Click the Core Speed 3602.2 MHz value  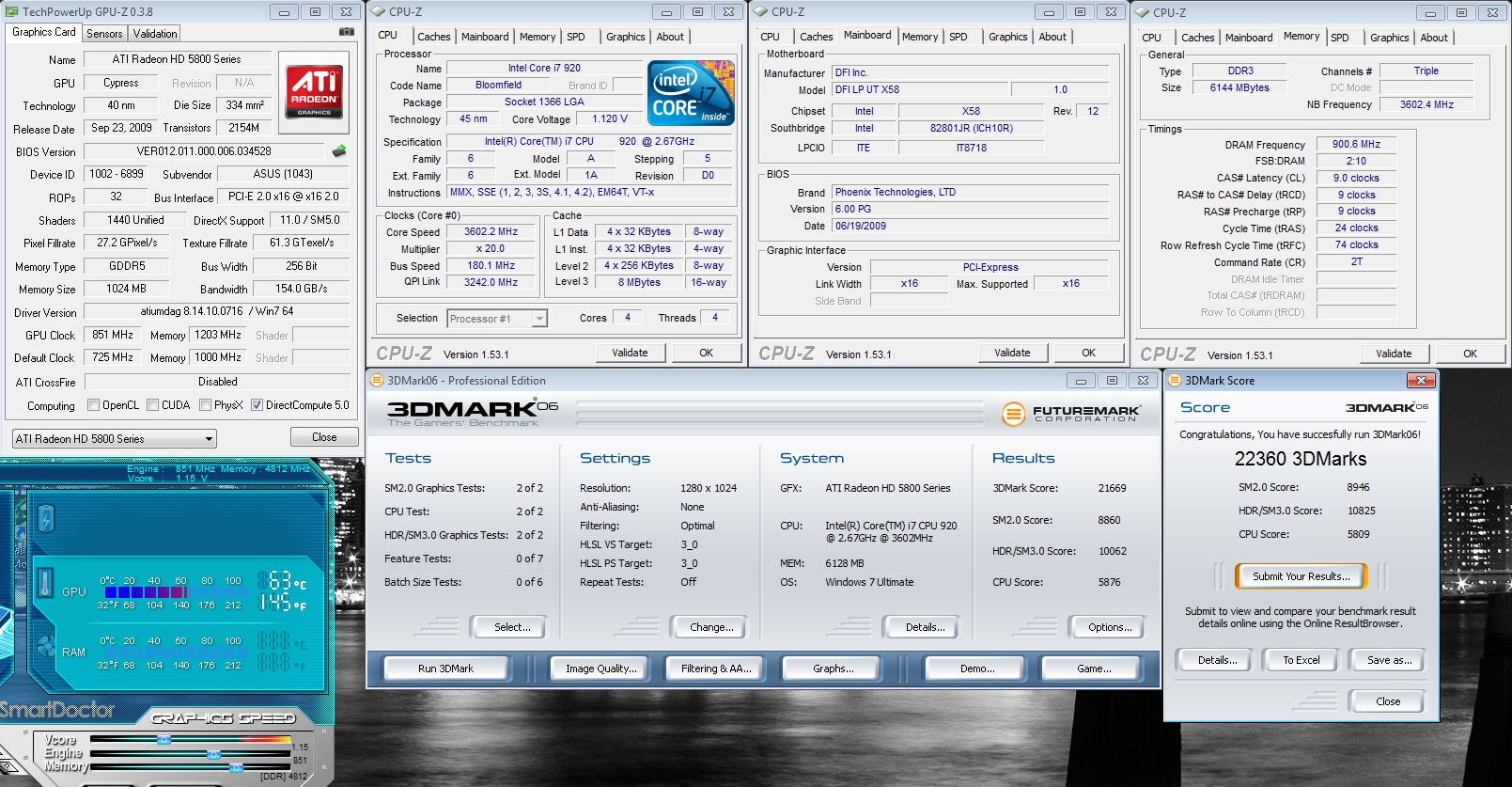click(x=491, y=231)
